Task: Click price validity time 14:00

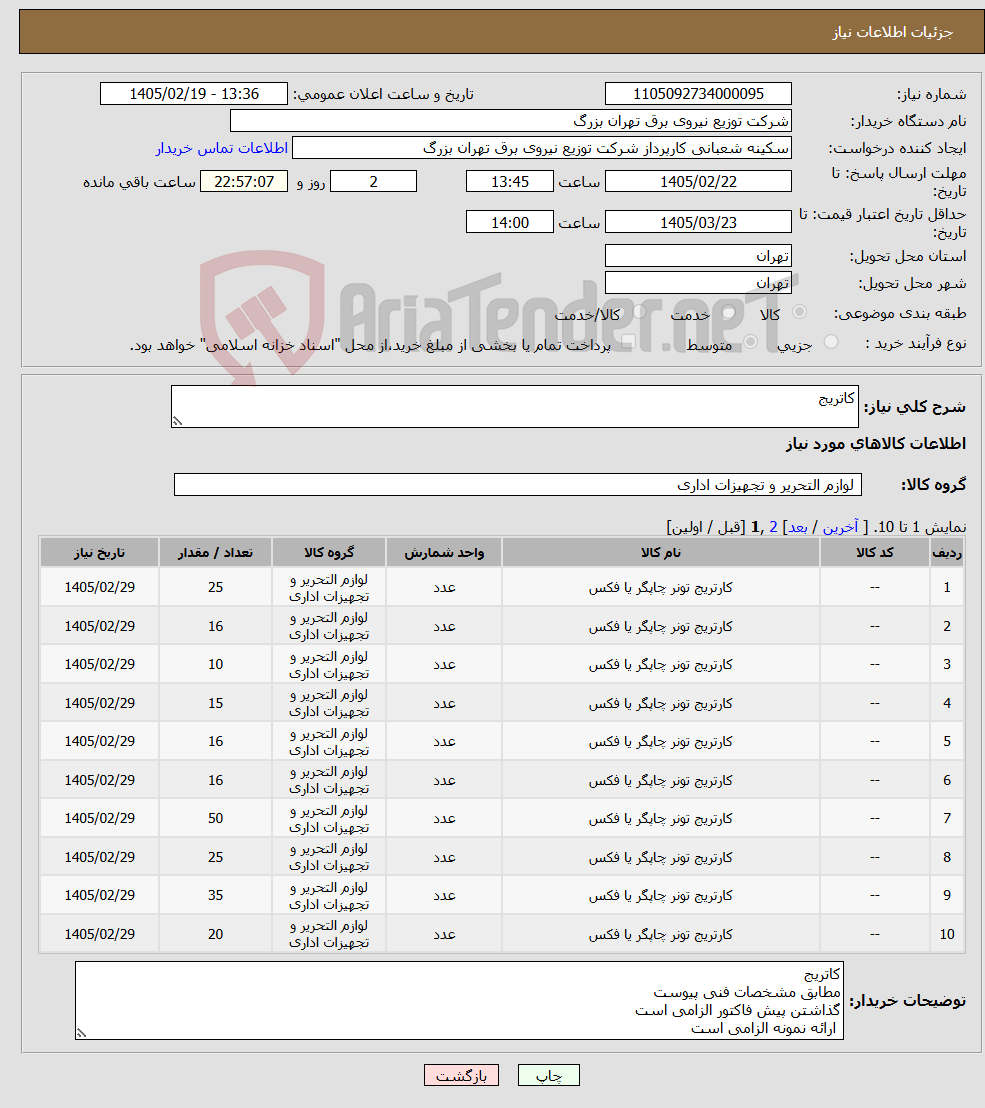Action: [x=509, y=222]
